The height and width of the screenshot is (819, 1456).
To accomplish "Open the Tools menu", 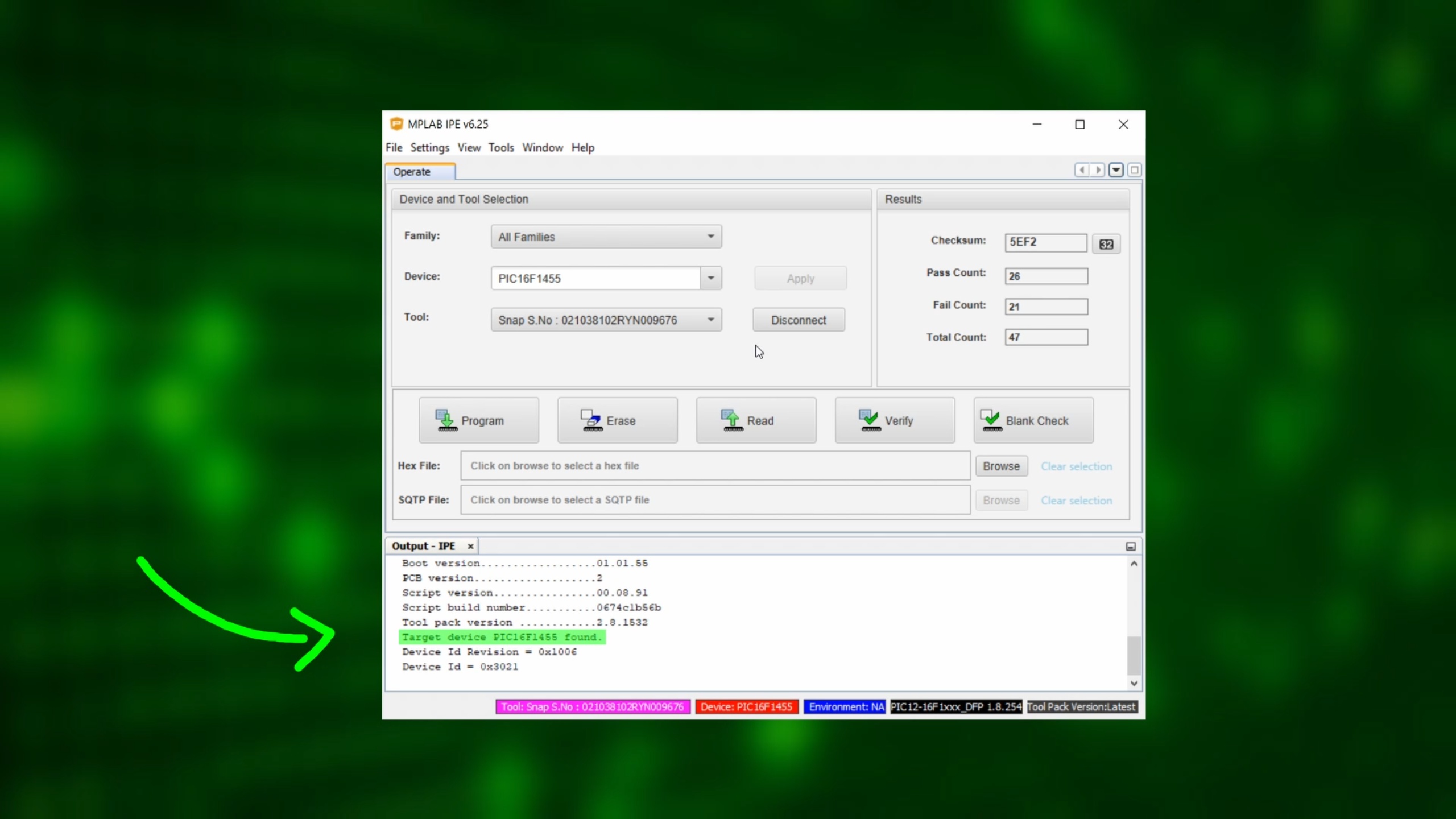I will [x=500, y=147].
